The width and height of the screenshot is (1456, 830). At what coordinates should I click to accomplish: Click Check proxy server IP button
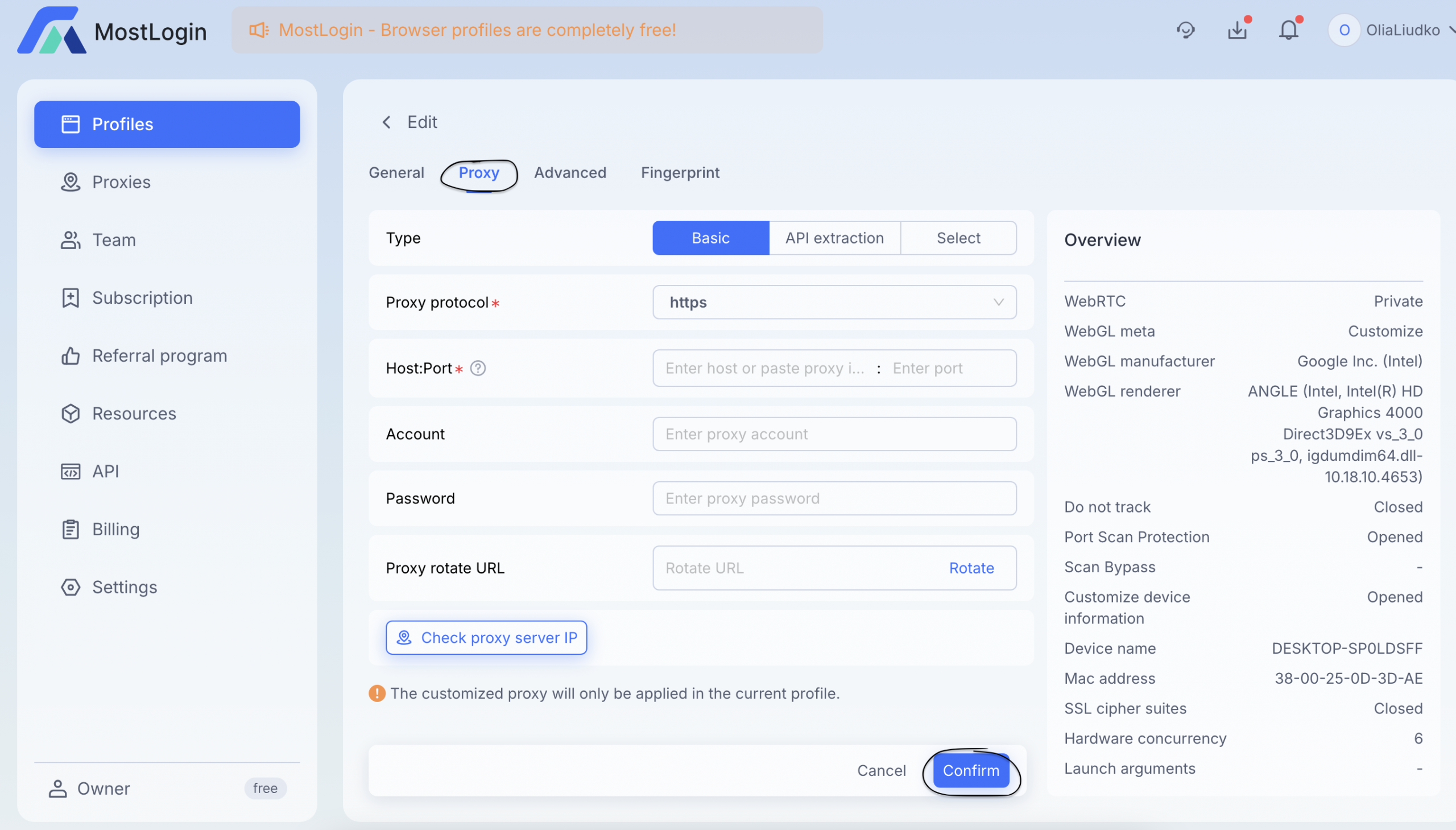486,637
